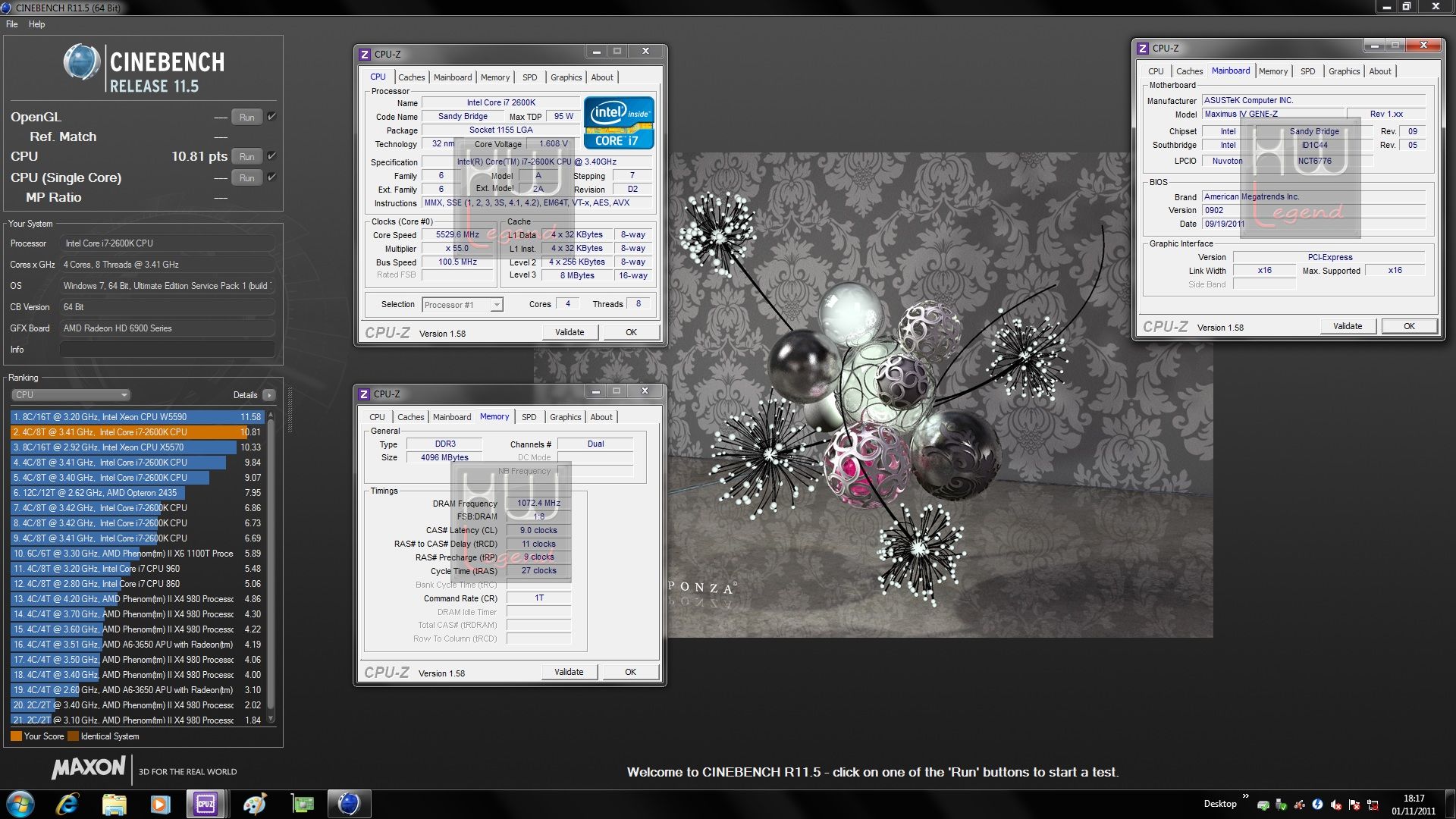
Task: Click the panel divider grip handle
Action: point(290,410)
